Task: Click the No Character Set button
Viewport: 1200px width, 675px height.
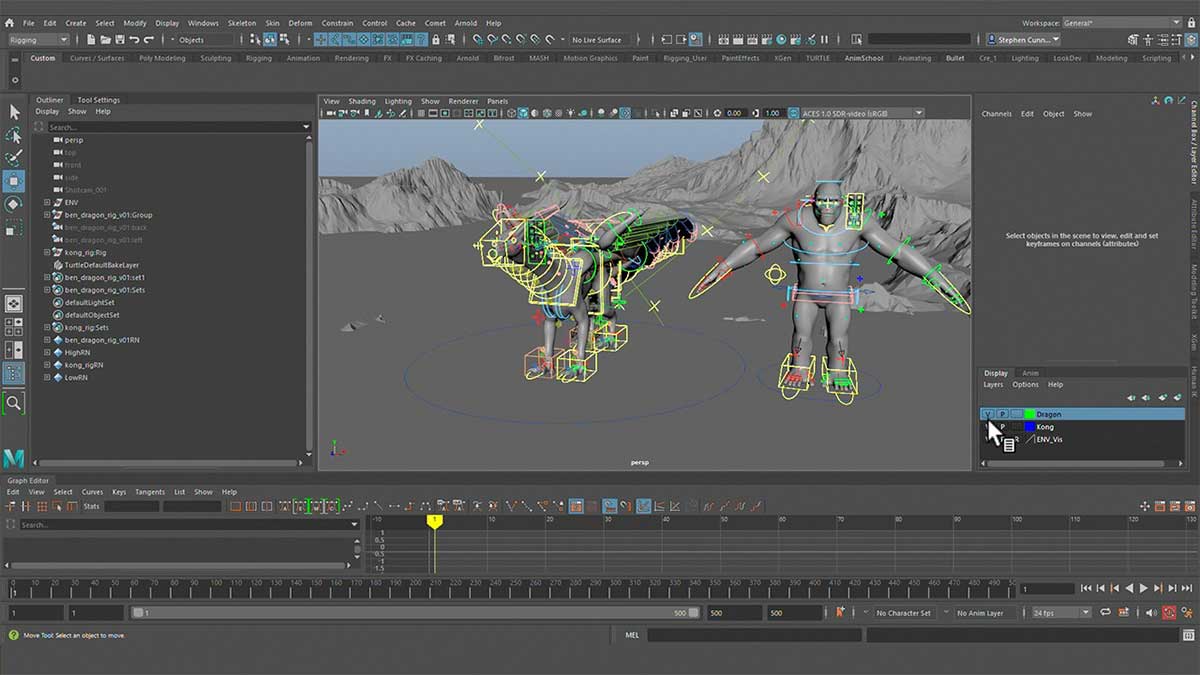Action: coord(904,613)
